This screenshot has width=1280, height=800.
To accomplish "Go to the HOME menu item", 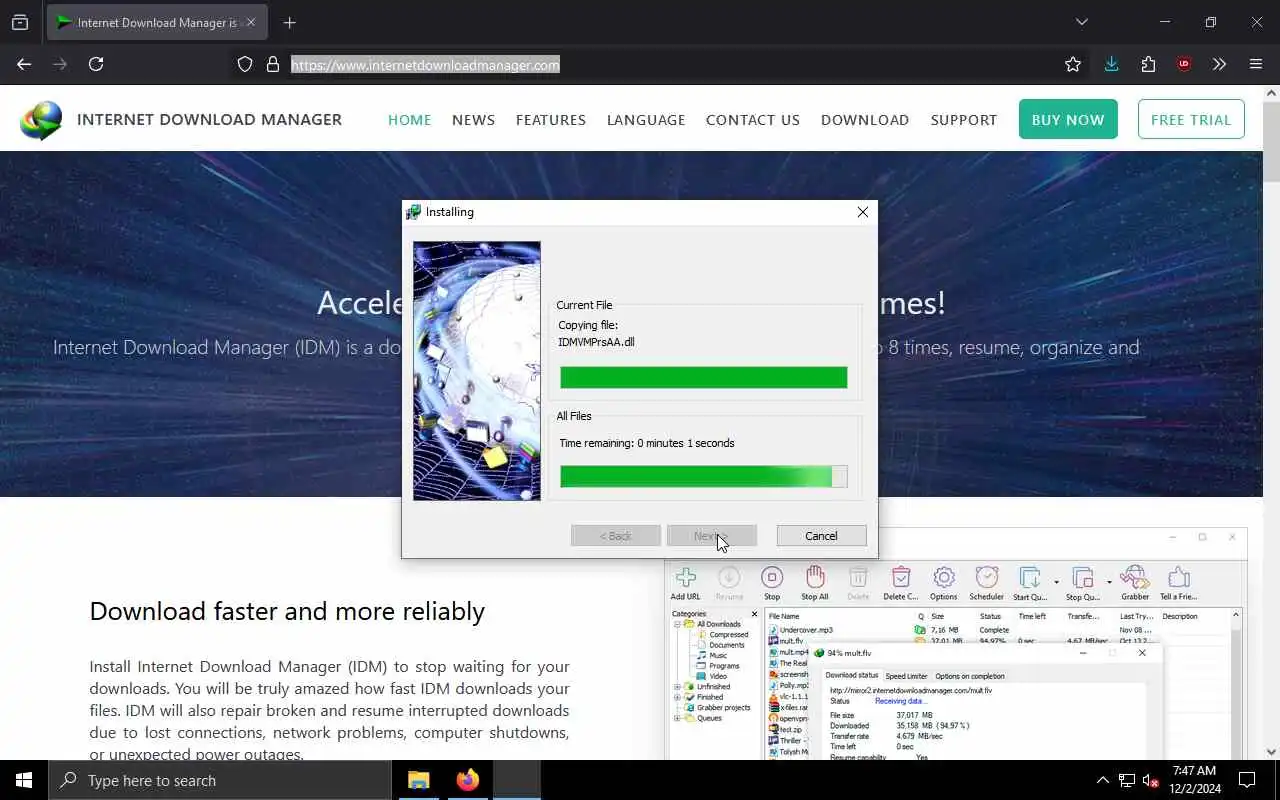I will pyautogui.click(x=409, y=119).
